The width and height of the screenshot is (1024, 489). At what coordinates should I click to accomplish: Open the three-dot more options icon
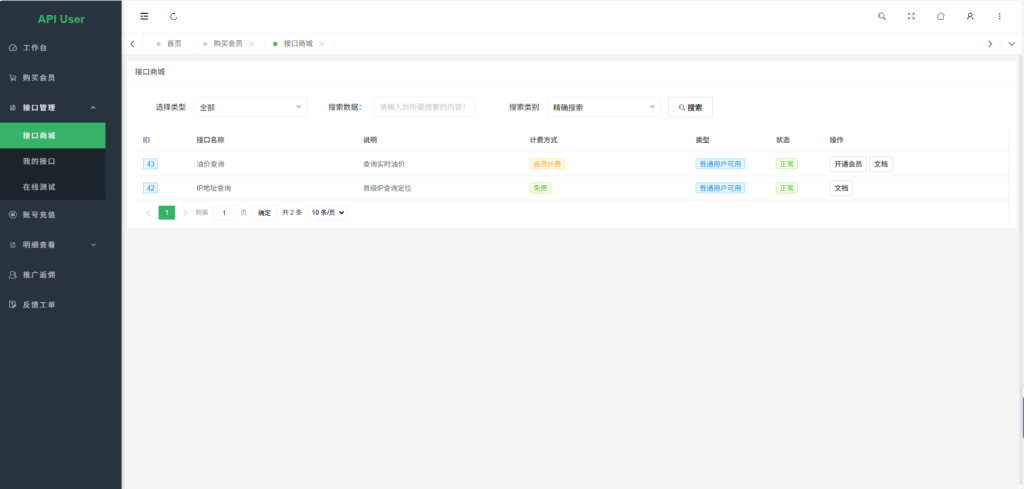(x=999, y=16)
